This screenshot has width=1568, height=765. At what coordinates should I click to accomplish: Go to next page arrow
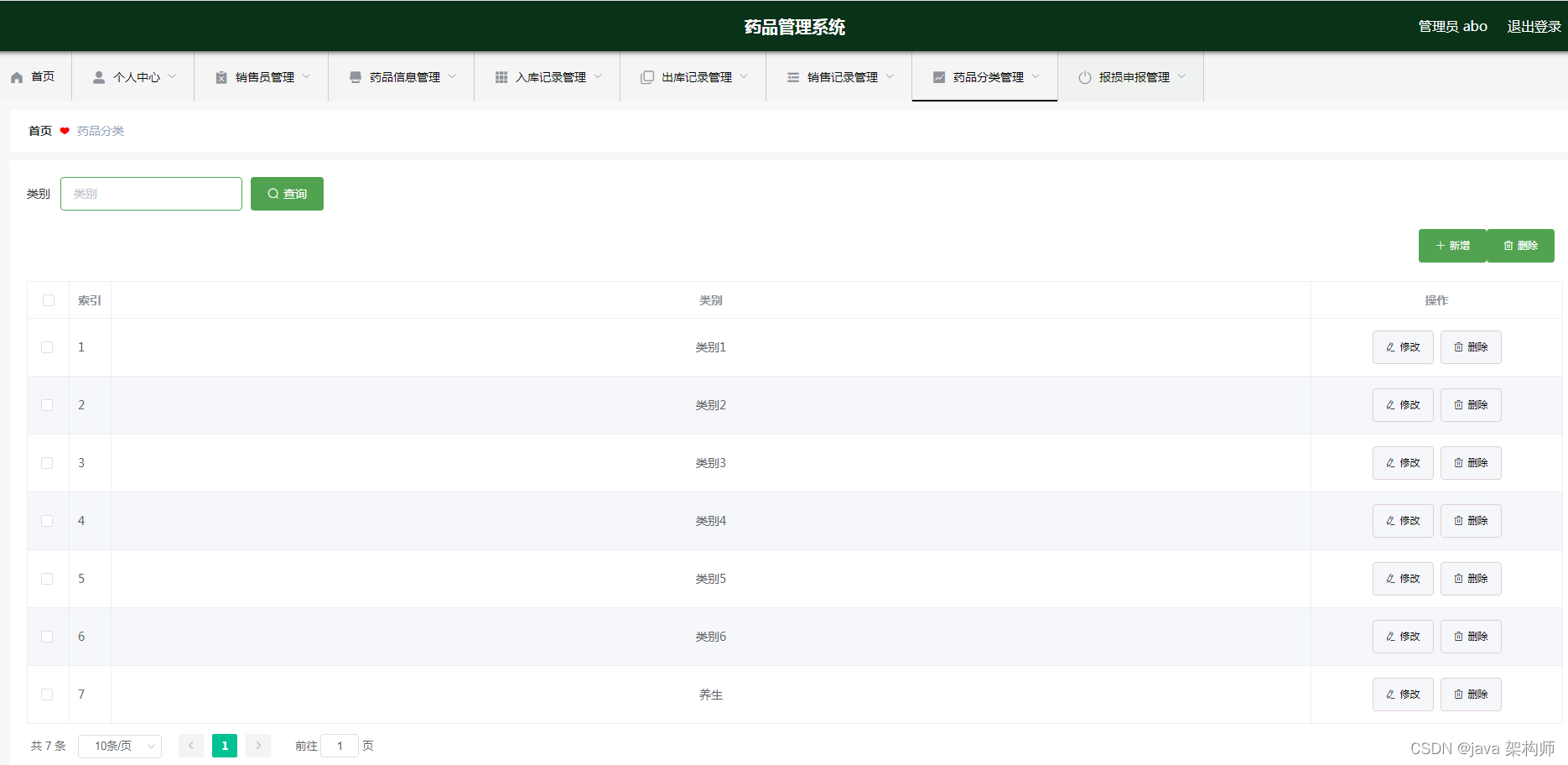(258, 746)
